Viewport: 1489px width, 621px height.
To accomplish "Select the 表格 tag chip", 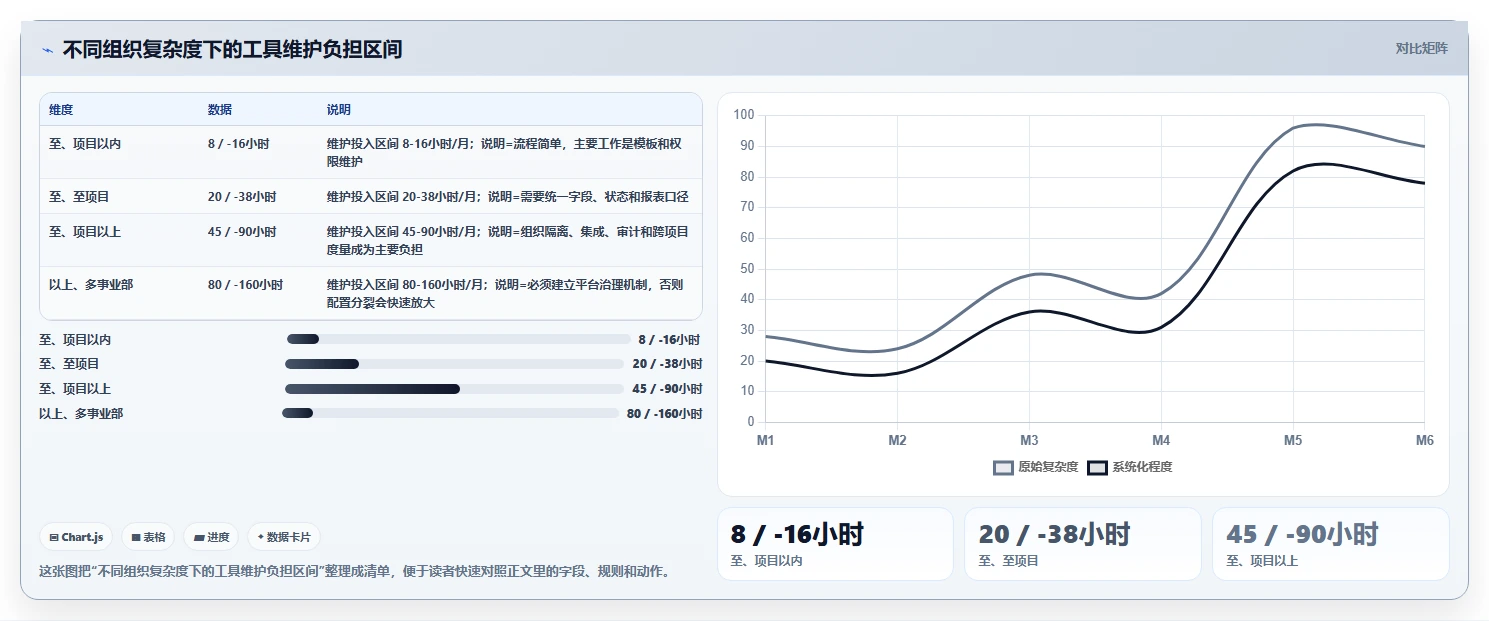I will click(148, 537).
